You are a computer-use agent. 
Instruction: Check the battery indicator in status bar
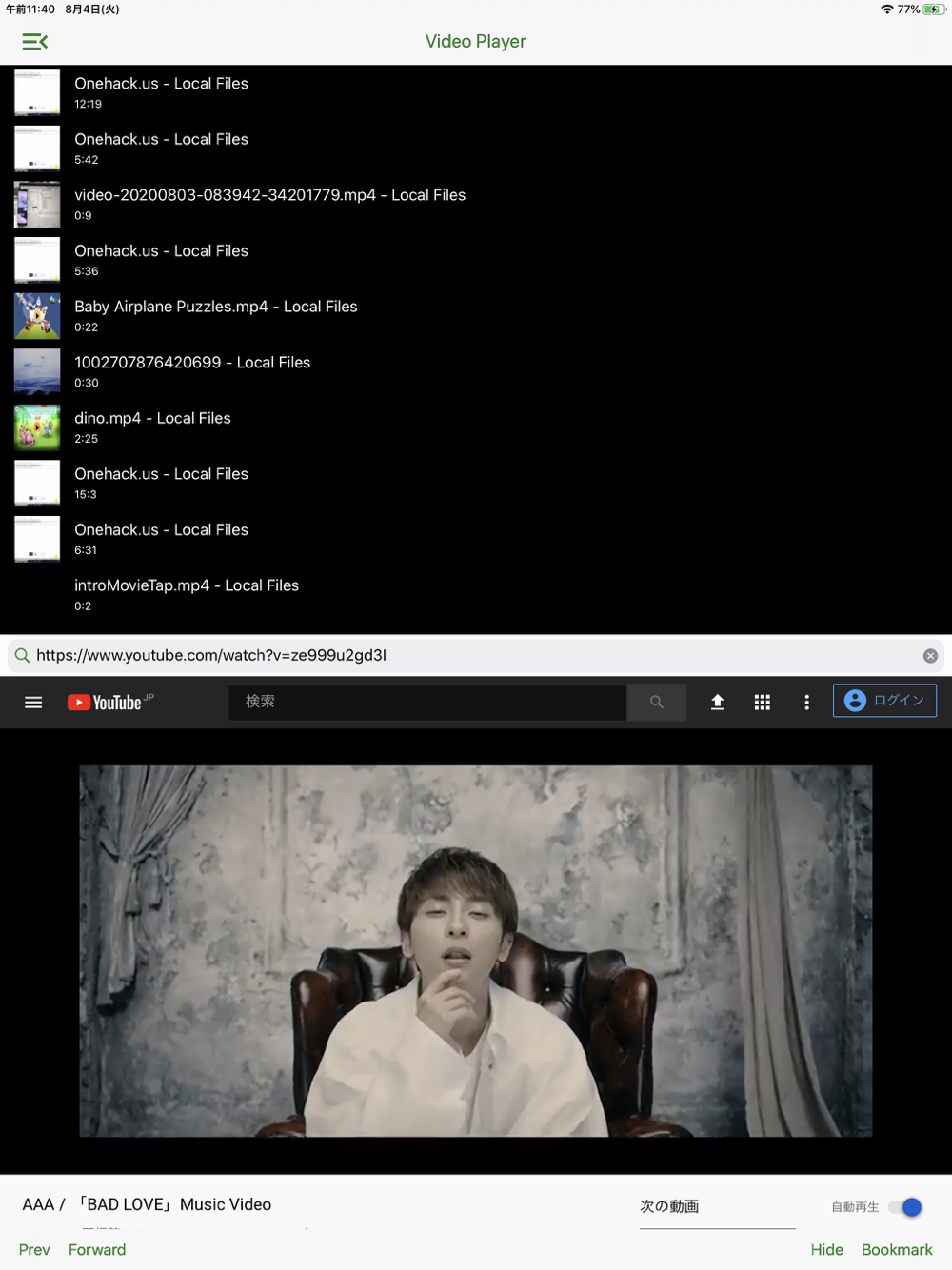click(934, 10)
